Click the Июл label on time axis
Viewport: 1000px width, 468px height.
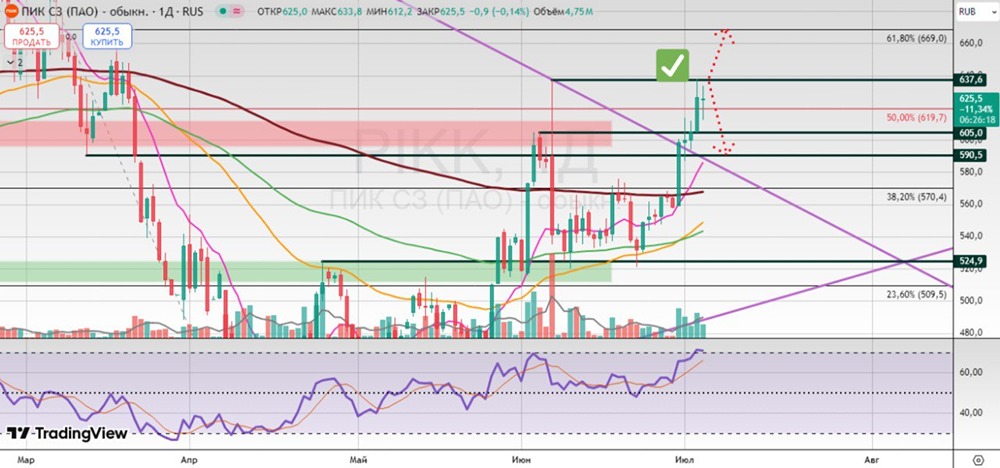(684, 459)
